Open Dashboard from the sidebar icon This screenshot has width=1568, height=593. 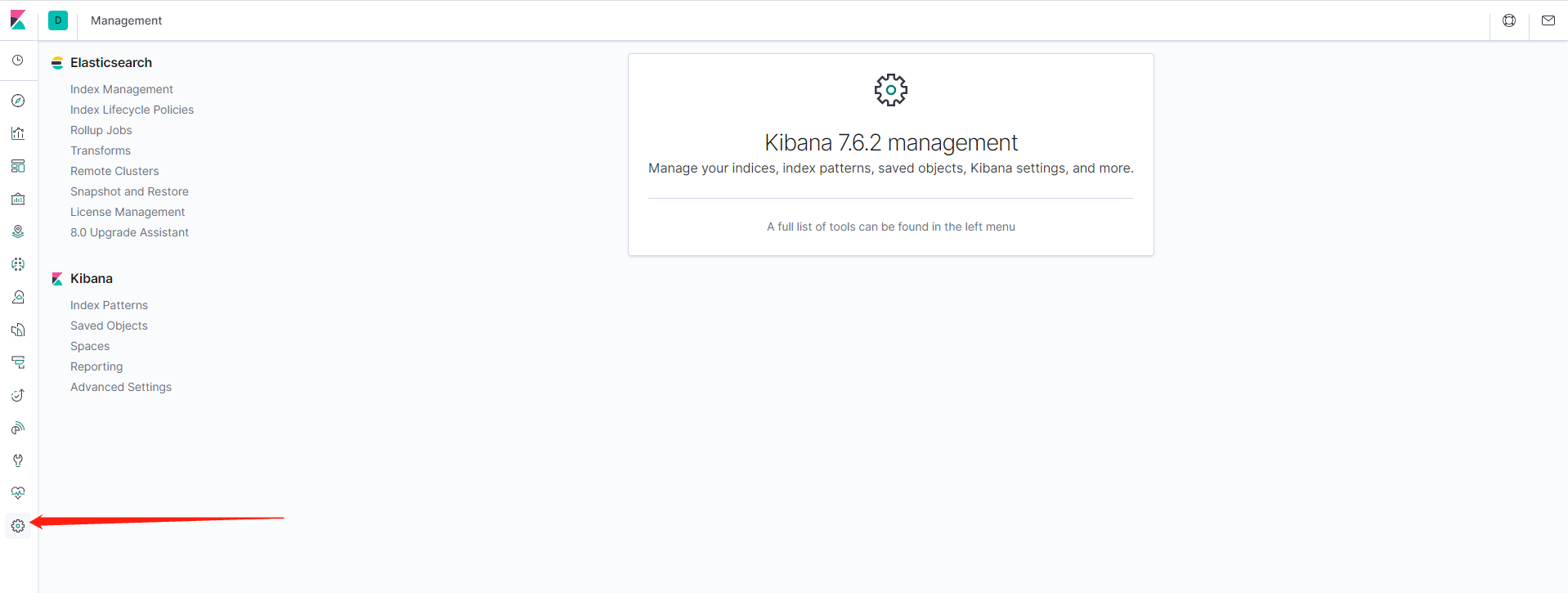point(18,166)
